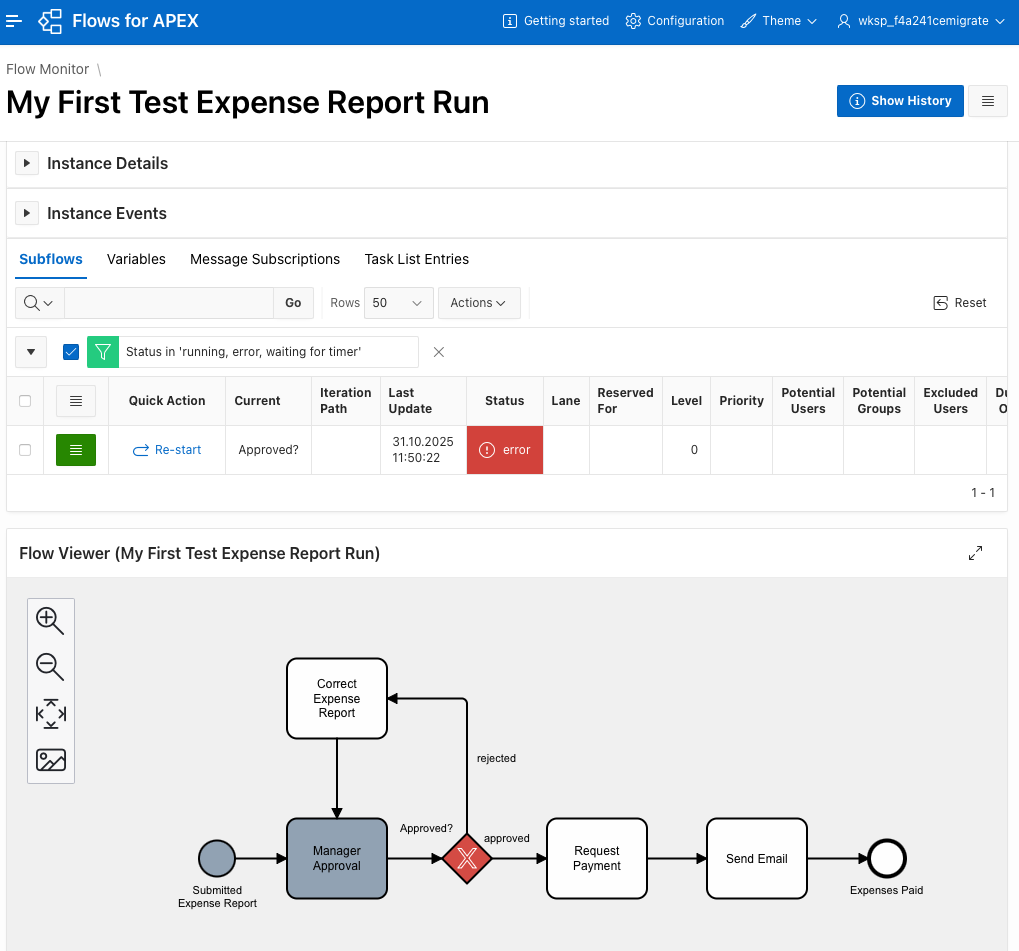Remove the Status filter with X icon
Screen dimensions: 1019x951
point(438,352)
